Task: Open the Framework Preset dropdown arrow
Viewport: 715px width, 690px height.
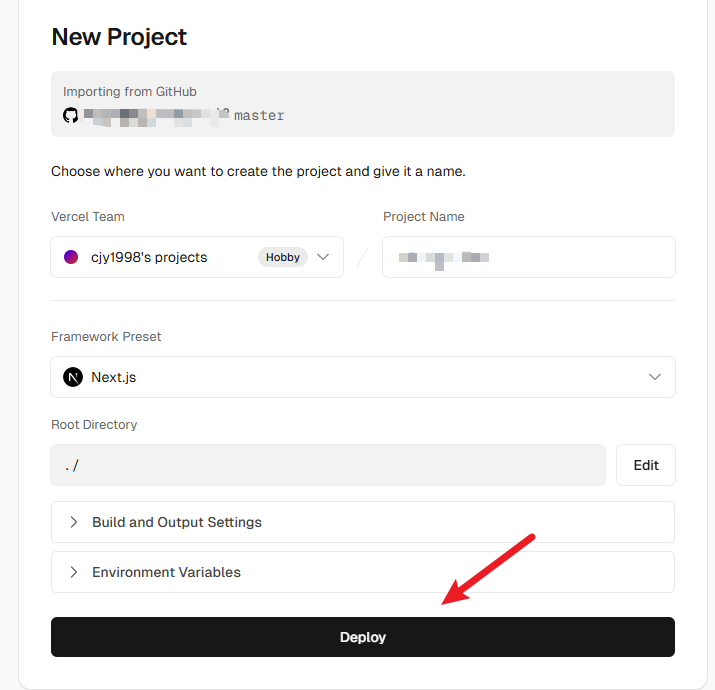Action: (x=655, y=377)
